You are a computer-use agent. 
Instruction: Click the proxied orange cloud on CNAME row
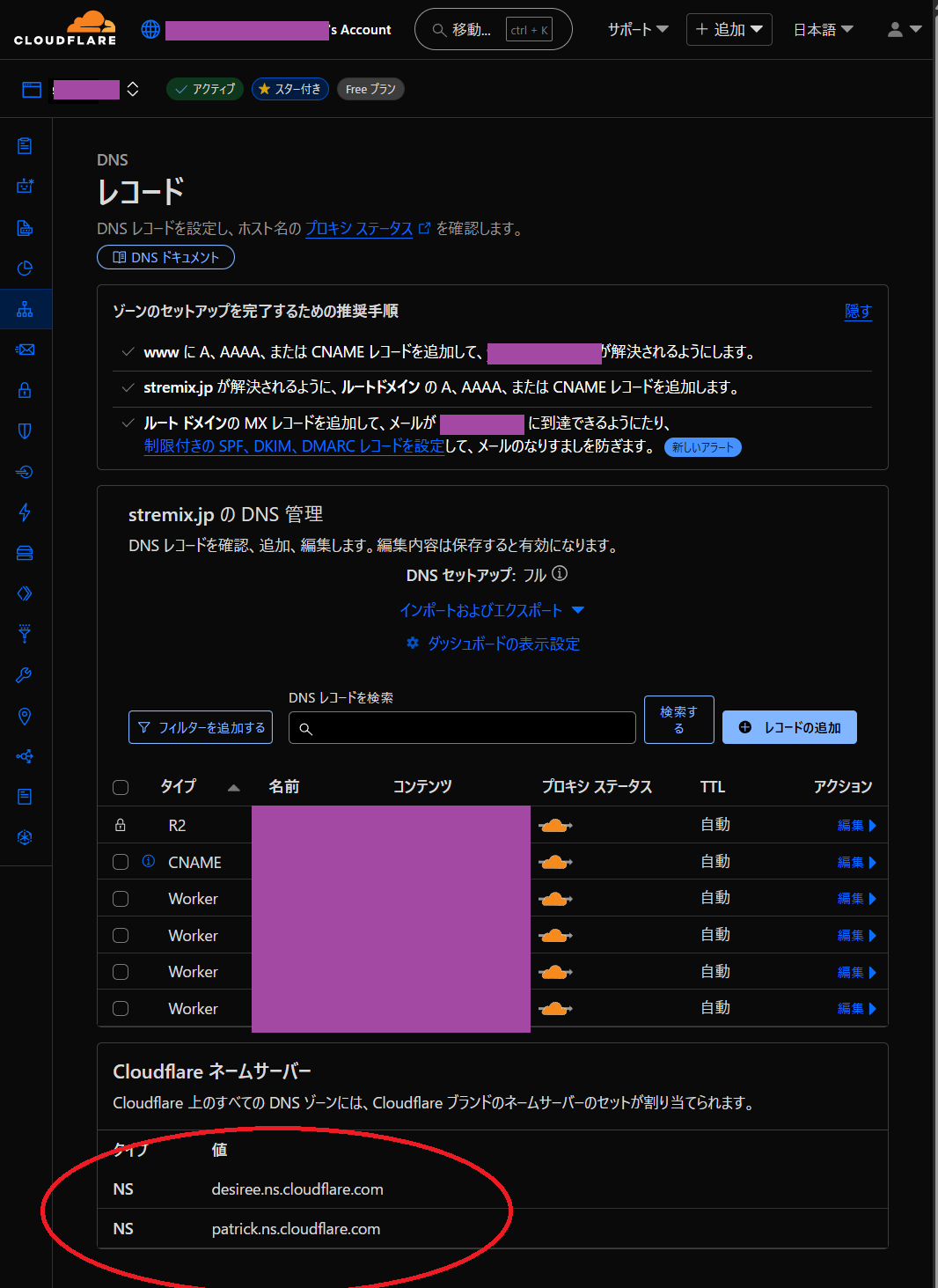(555, 863)
